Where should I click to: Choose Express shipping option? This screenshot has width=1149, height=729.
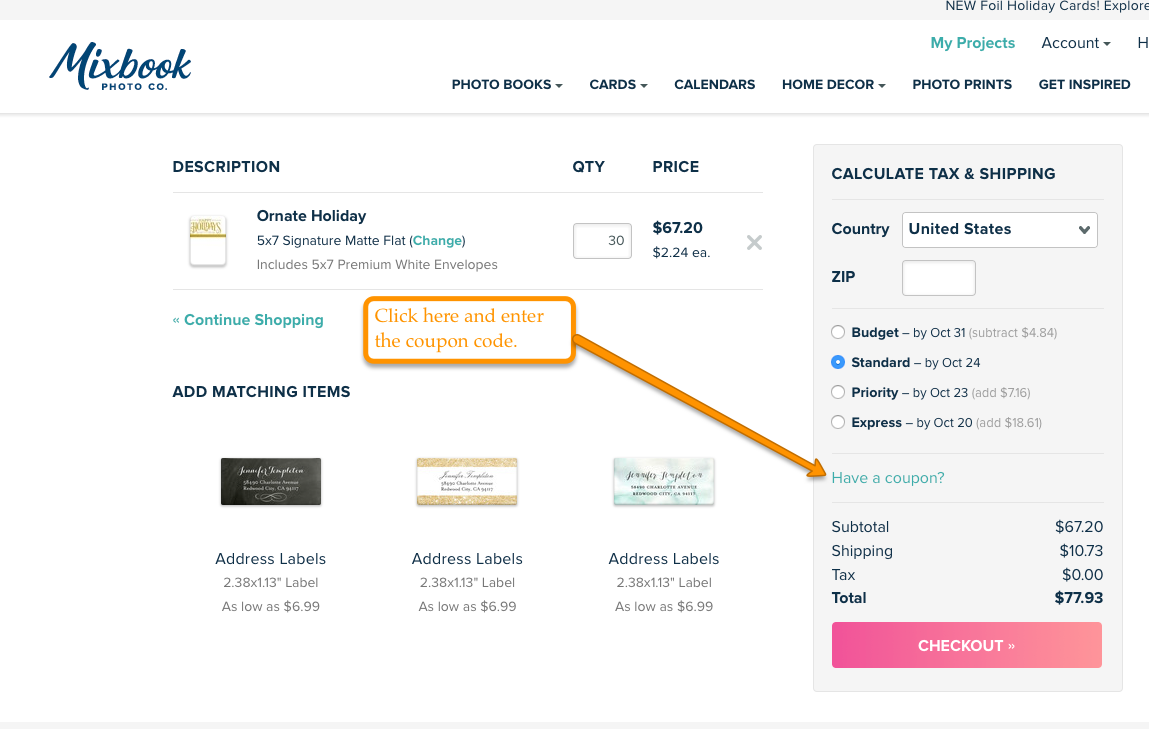(838, 422)
